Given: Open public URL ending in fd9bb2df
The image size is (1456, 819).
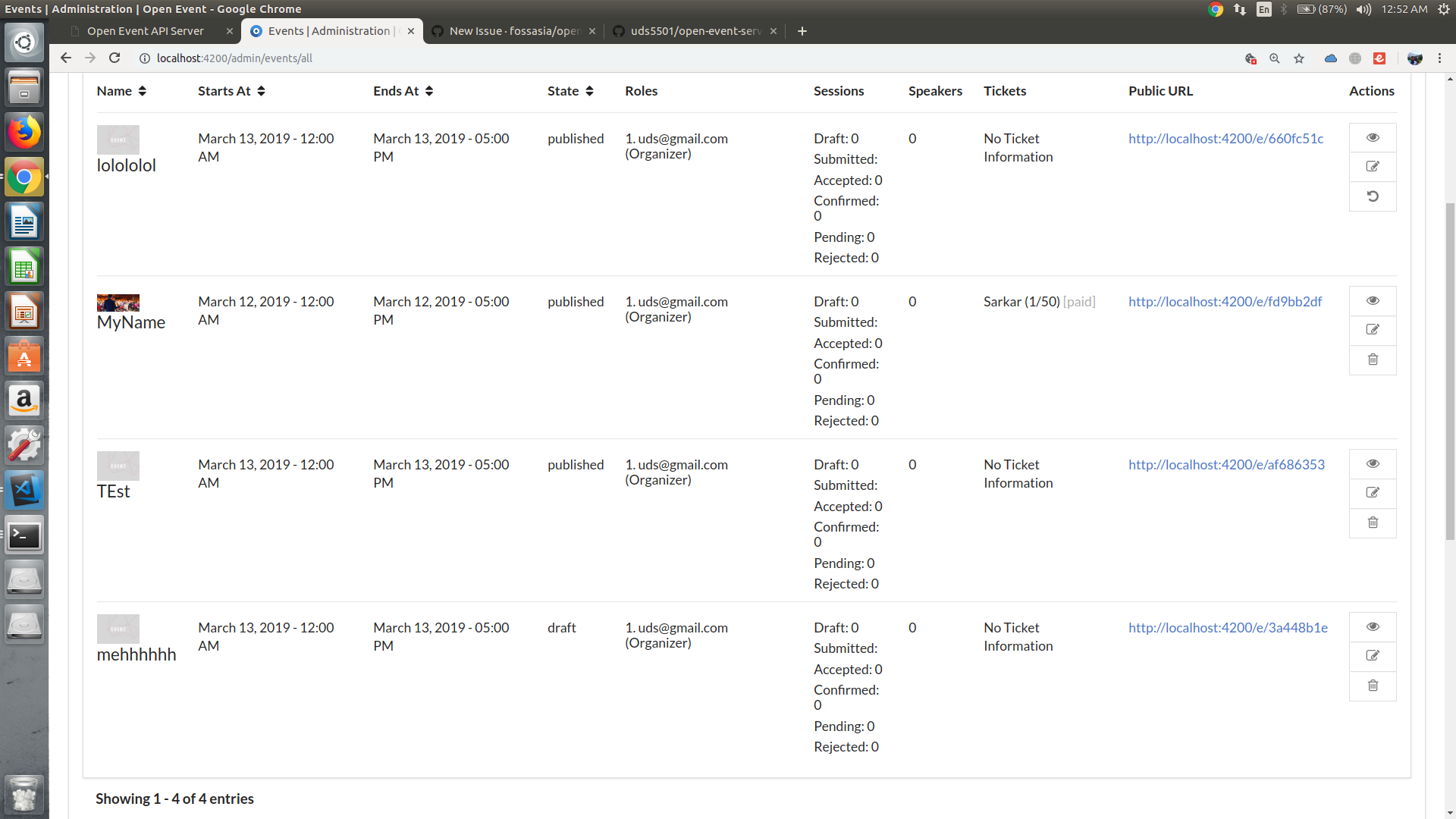Looking at the screenshot, I should (x=1225, y=302).
